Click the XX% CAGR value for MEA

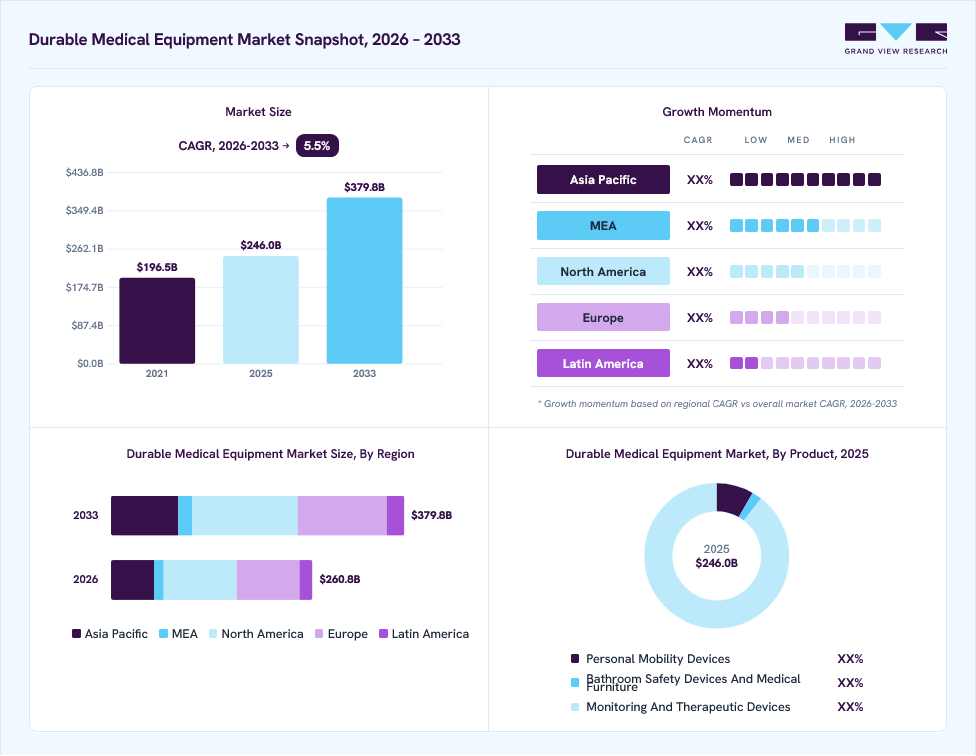pos(700,226)
